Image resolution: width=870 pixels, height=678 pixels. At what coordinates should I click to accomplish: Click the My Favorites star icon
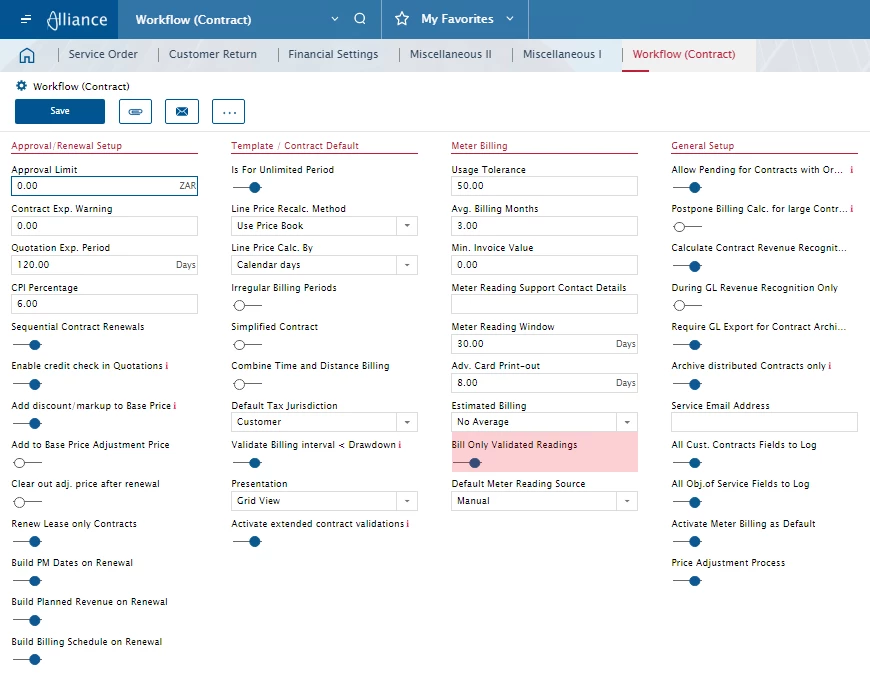[402, 19]
